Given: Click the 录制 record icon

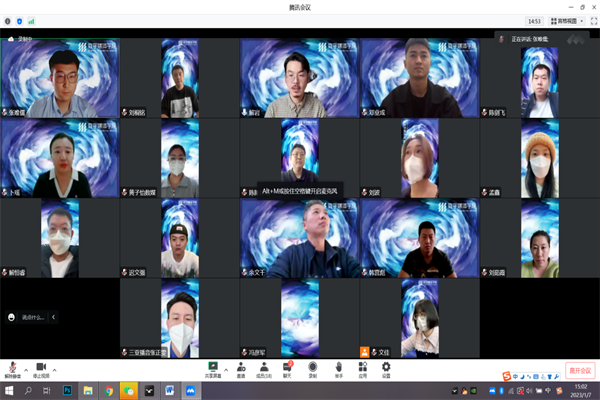Looking at the screenshot, I should (313, 370).
